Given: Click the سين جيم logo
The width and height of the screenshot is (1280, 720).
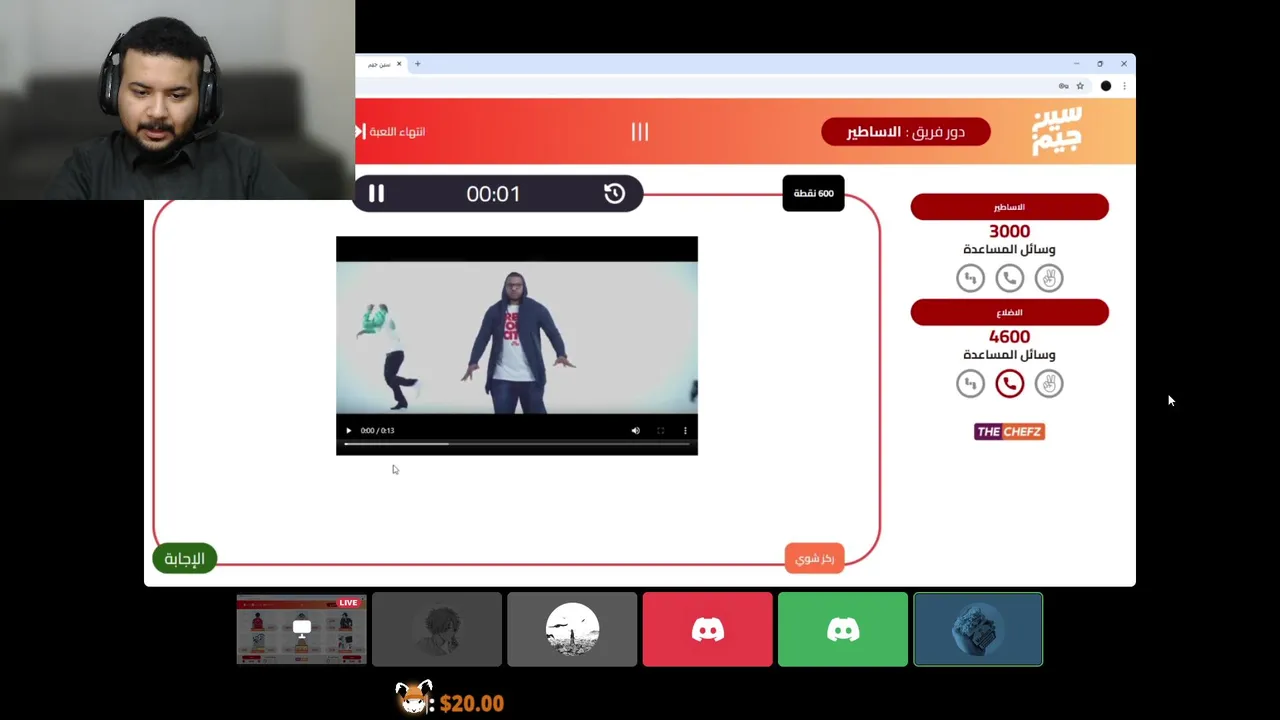Looking at the screenshot, I should coord(1057,131).
